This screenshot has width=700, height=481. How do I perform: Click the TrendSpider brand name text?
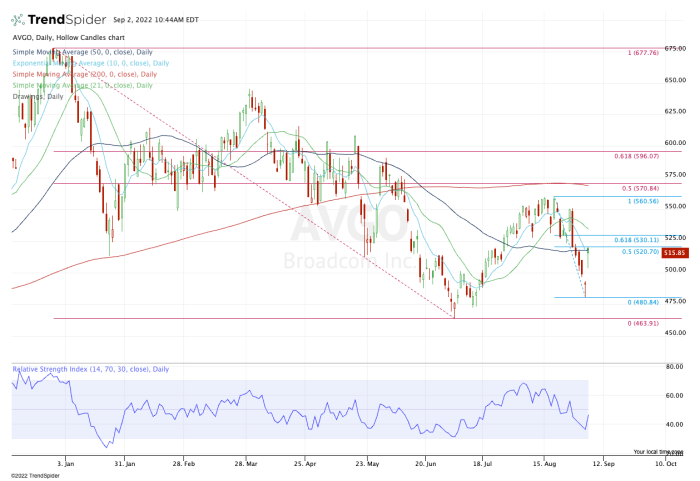(x=67, y=20)
